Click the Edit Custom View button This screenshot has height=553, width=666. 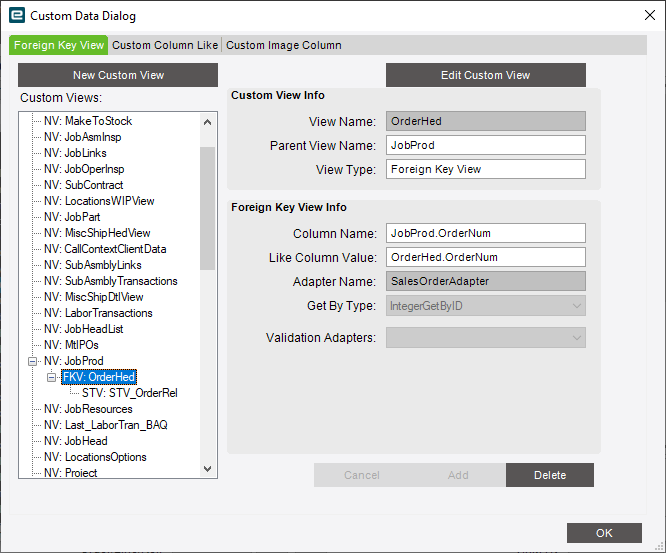coord(485,75)
